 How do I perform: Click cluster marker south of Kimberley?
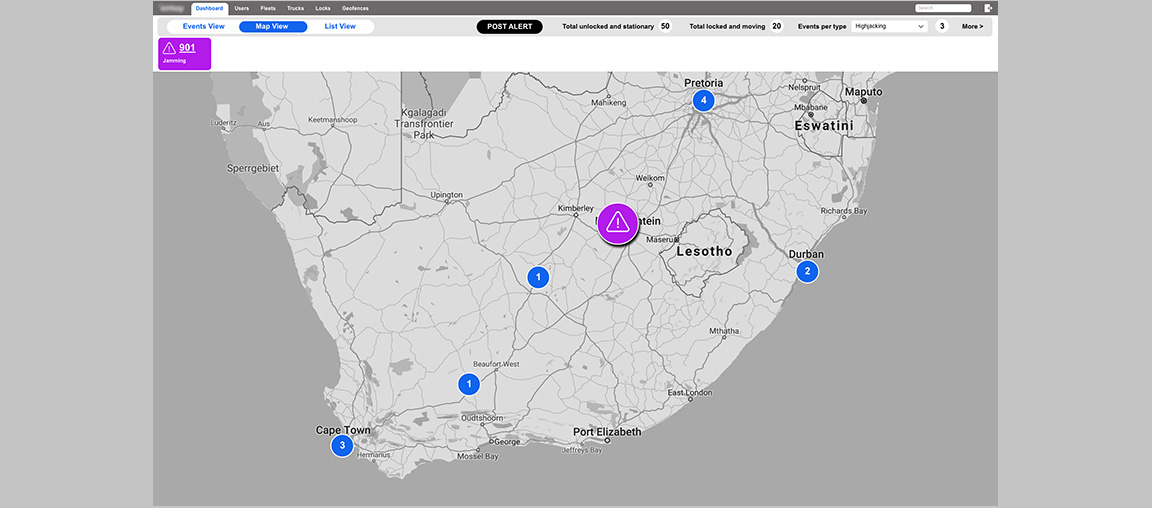(x=538, y=277)
